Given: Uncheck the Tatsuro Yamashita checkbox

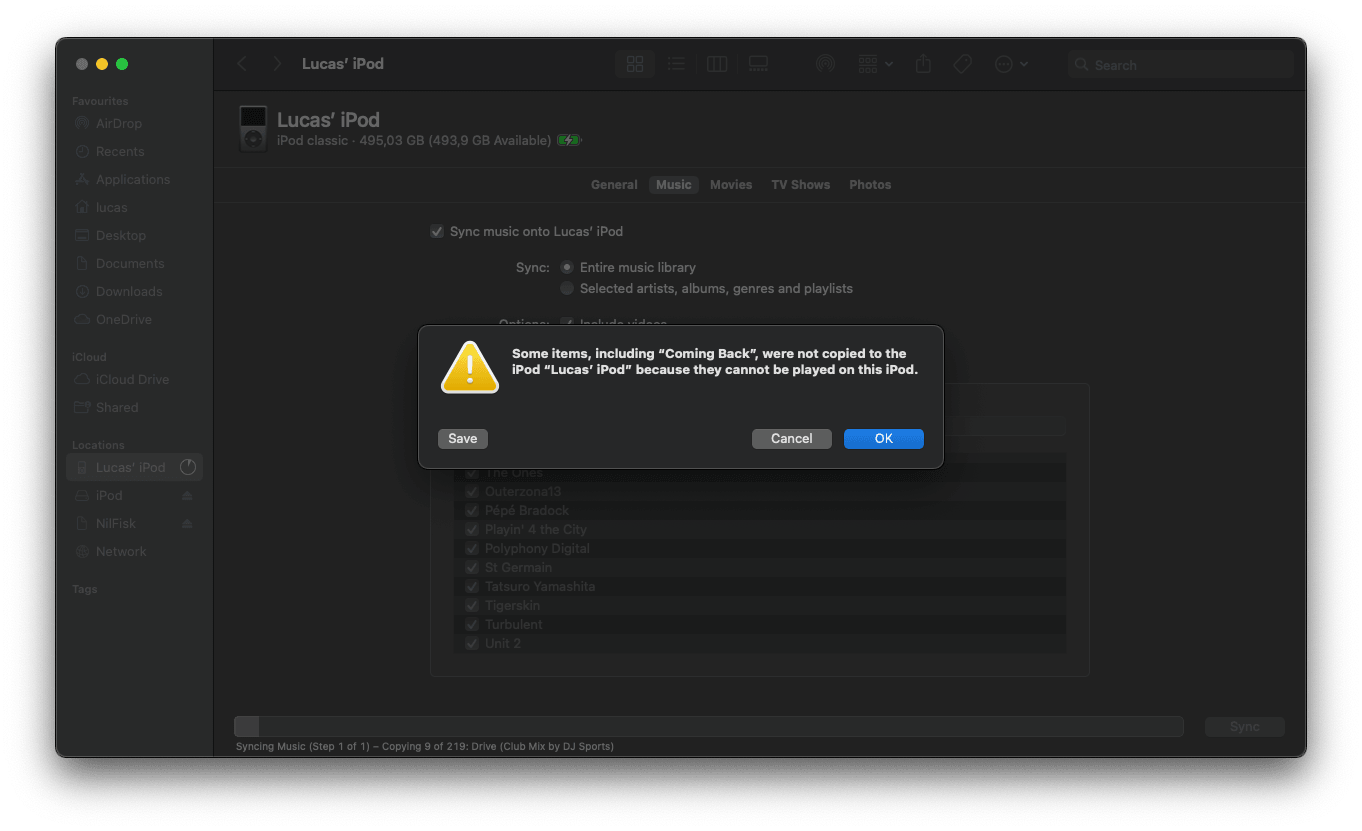Looking at the screenshot, I should [472, 587].
